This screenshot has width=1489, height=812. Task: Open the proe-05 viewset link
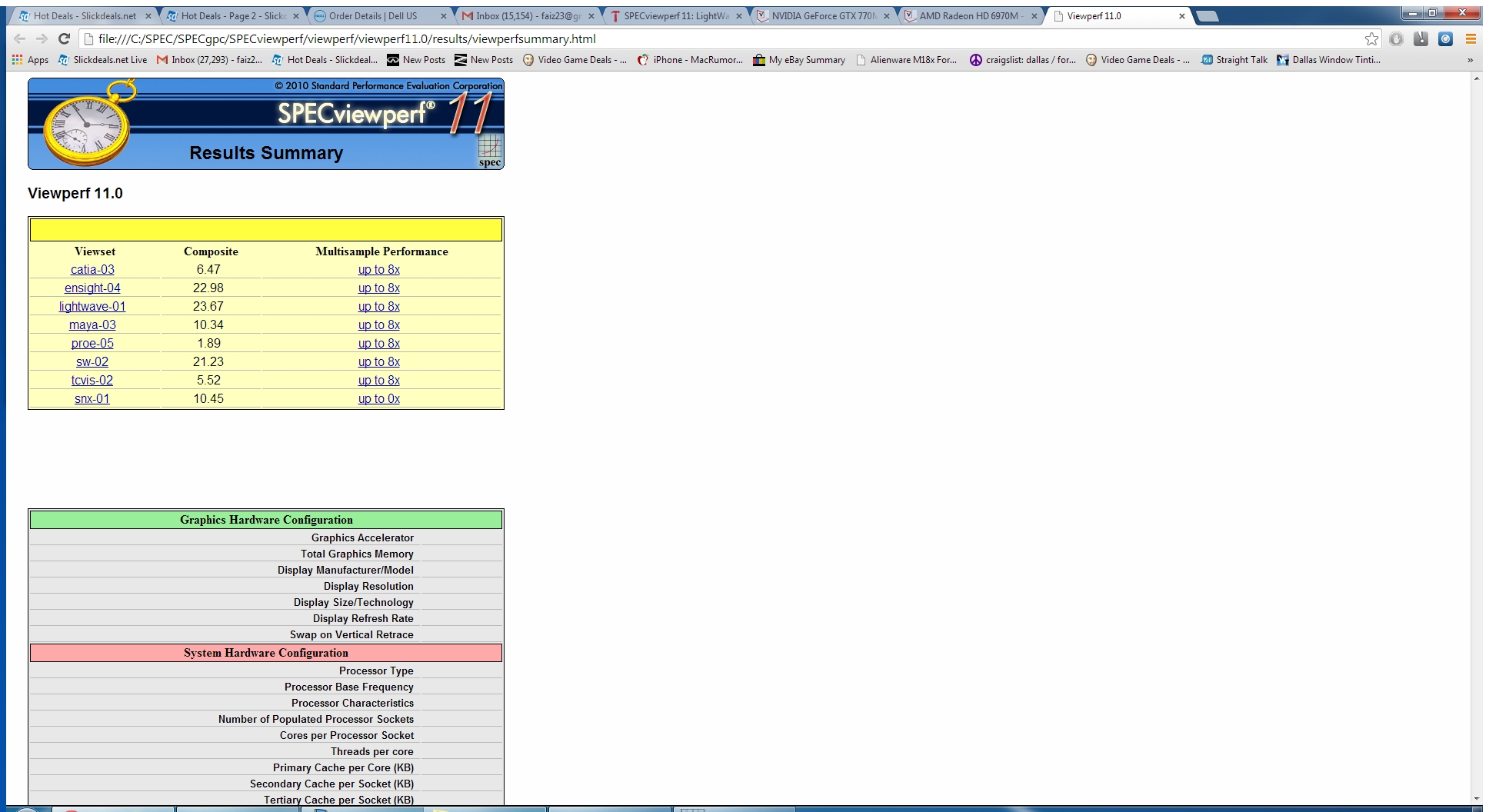[92, 344]
